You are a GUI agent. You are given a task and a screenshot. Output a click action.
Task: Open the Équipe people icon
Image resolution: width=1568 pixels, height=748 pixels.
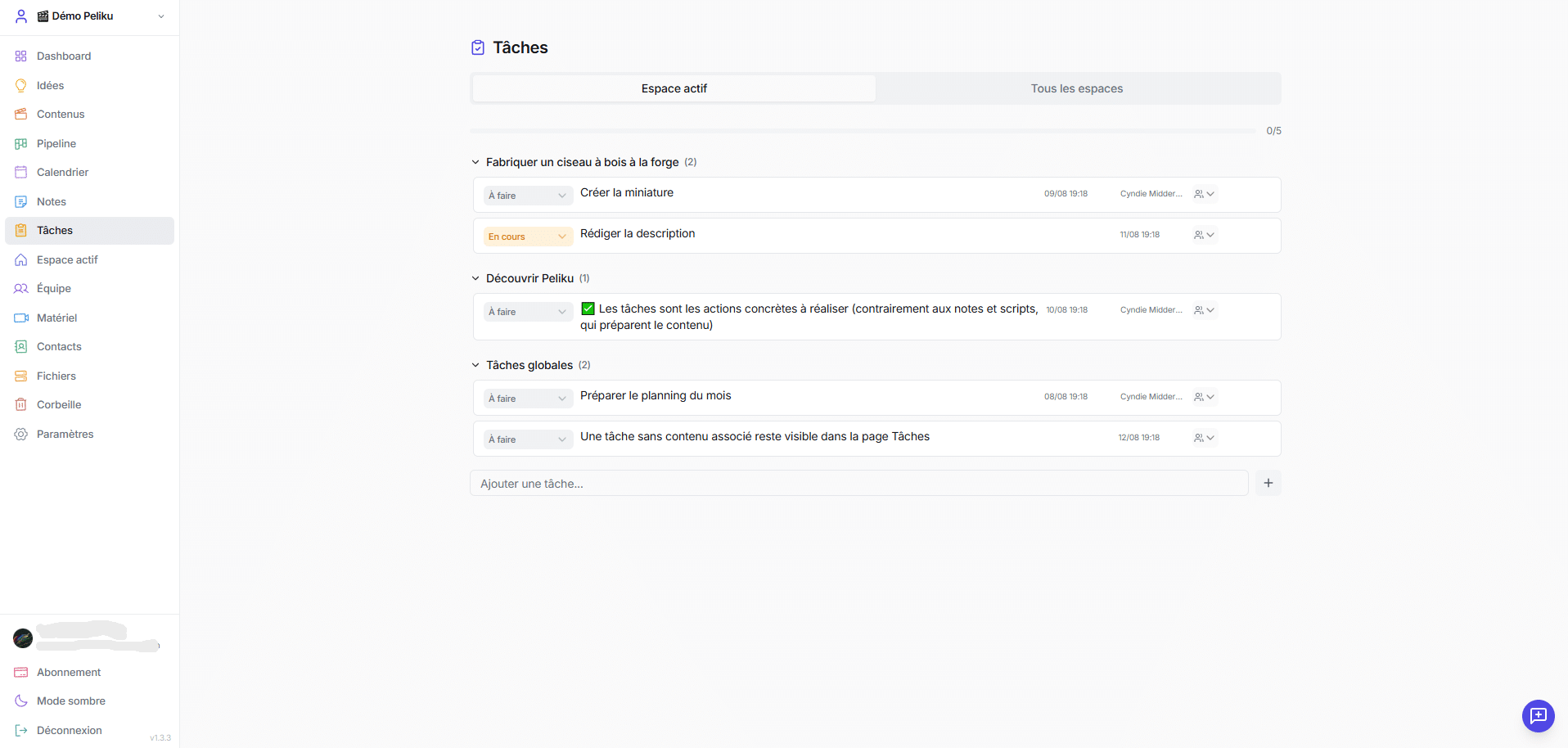pos(21,289)
